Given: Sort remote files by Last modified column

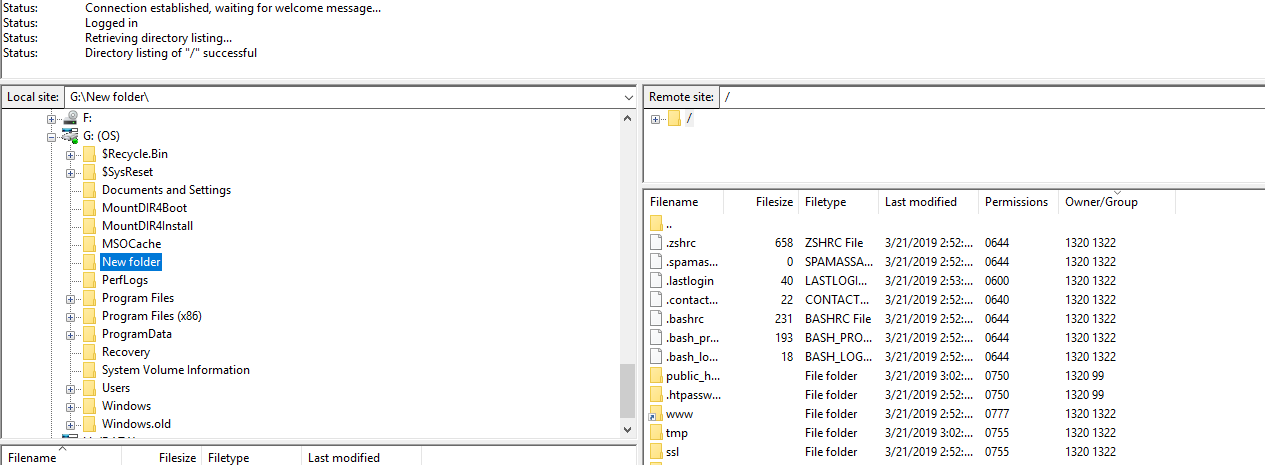Looking at the screenshot, I should [928, 202].
